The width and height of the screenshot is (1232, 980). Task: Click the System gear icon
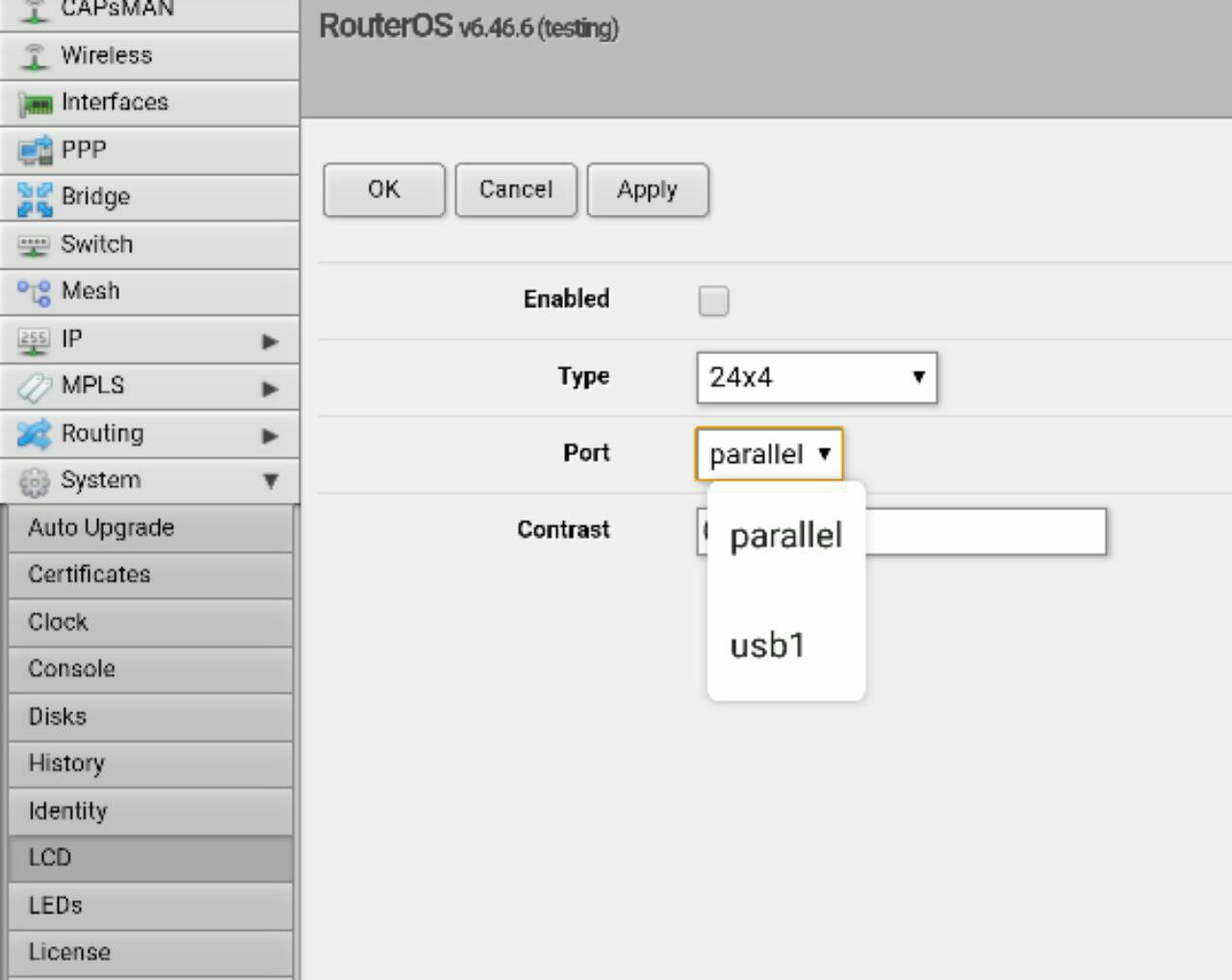click(x=35, y=481)
